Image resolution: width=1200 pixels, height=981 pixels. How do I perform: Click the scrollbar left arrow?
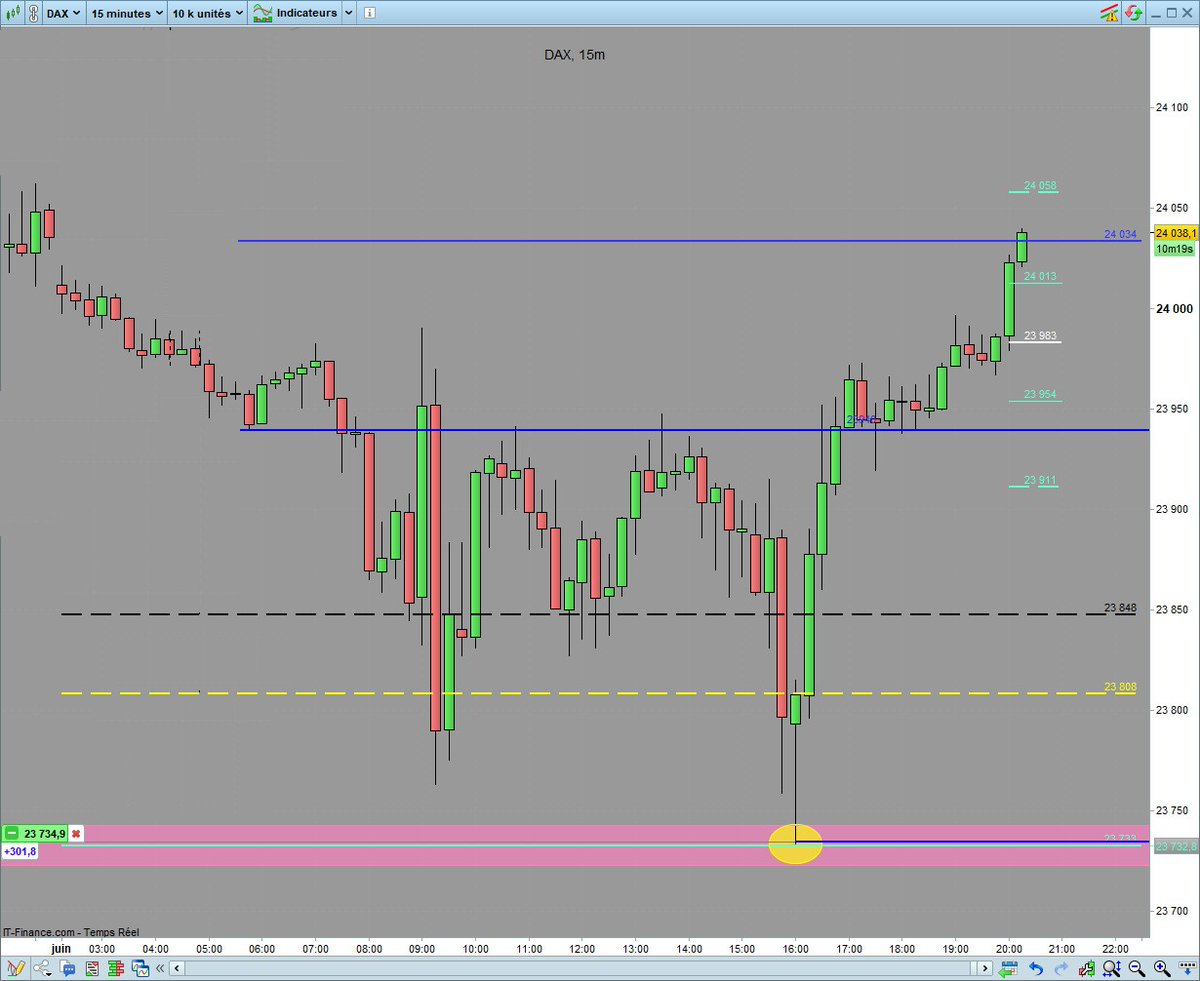(176, 968)
